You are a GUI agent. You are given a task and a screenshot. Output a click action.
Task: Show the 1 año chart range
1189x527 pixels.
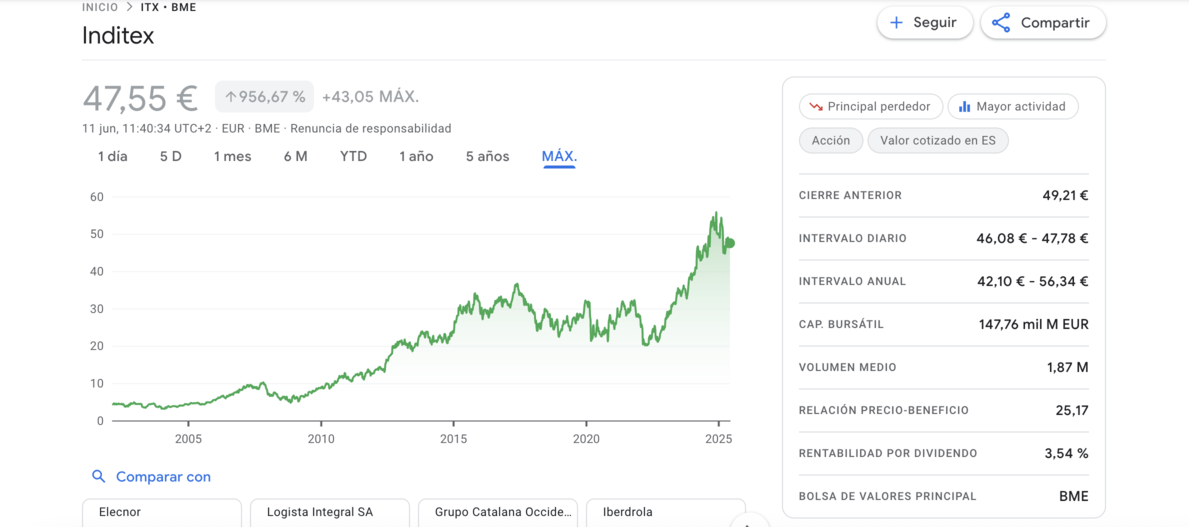pyautogui.click(x=416, y=157)
